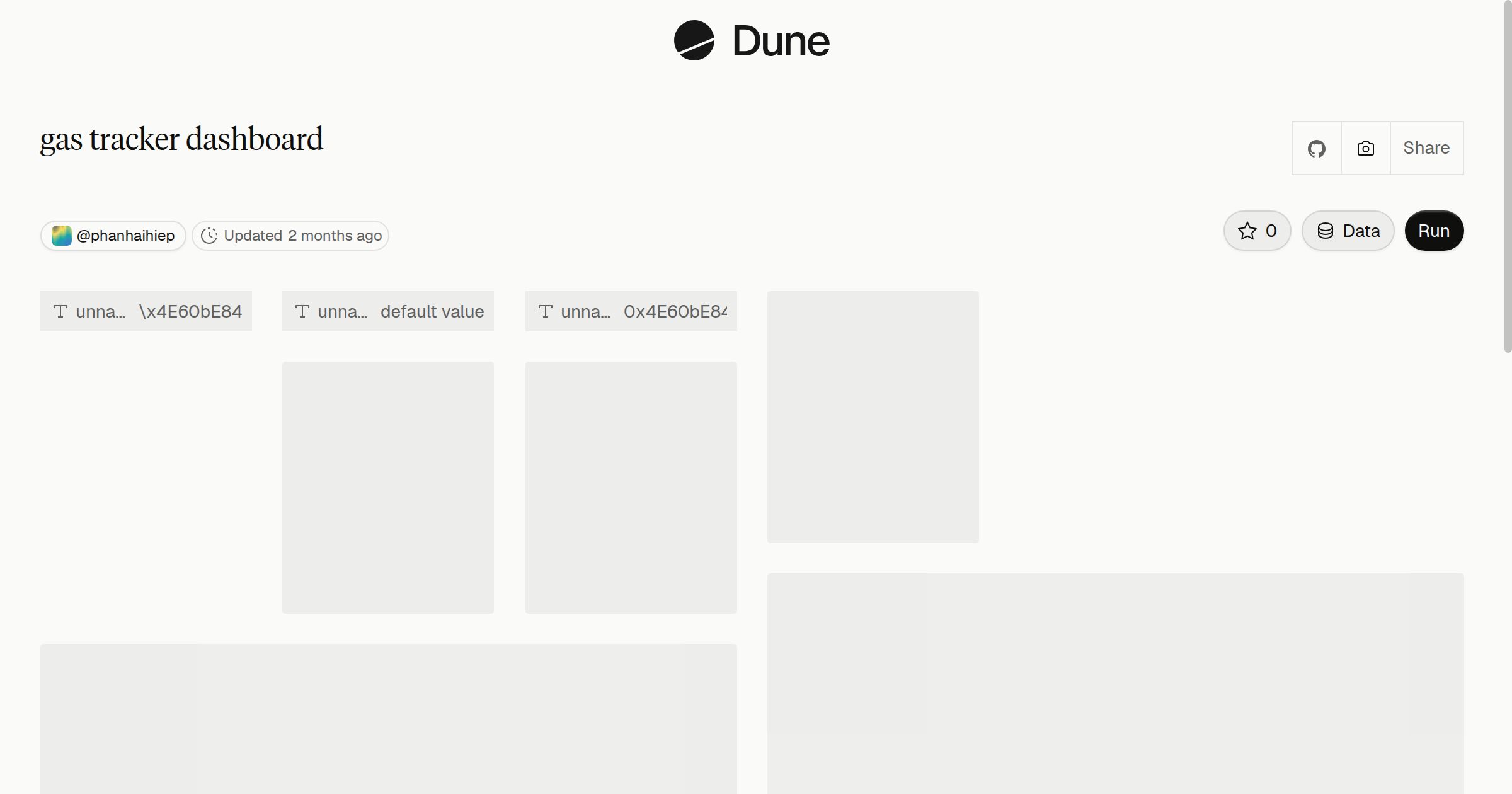The image size is (1512, 794).
Task: Run the dashboard queries
Action: [x=1434, y=231]
